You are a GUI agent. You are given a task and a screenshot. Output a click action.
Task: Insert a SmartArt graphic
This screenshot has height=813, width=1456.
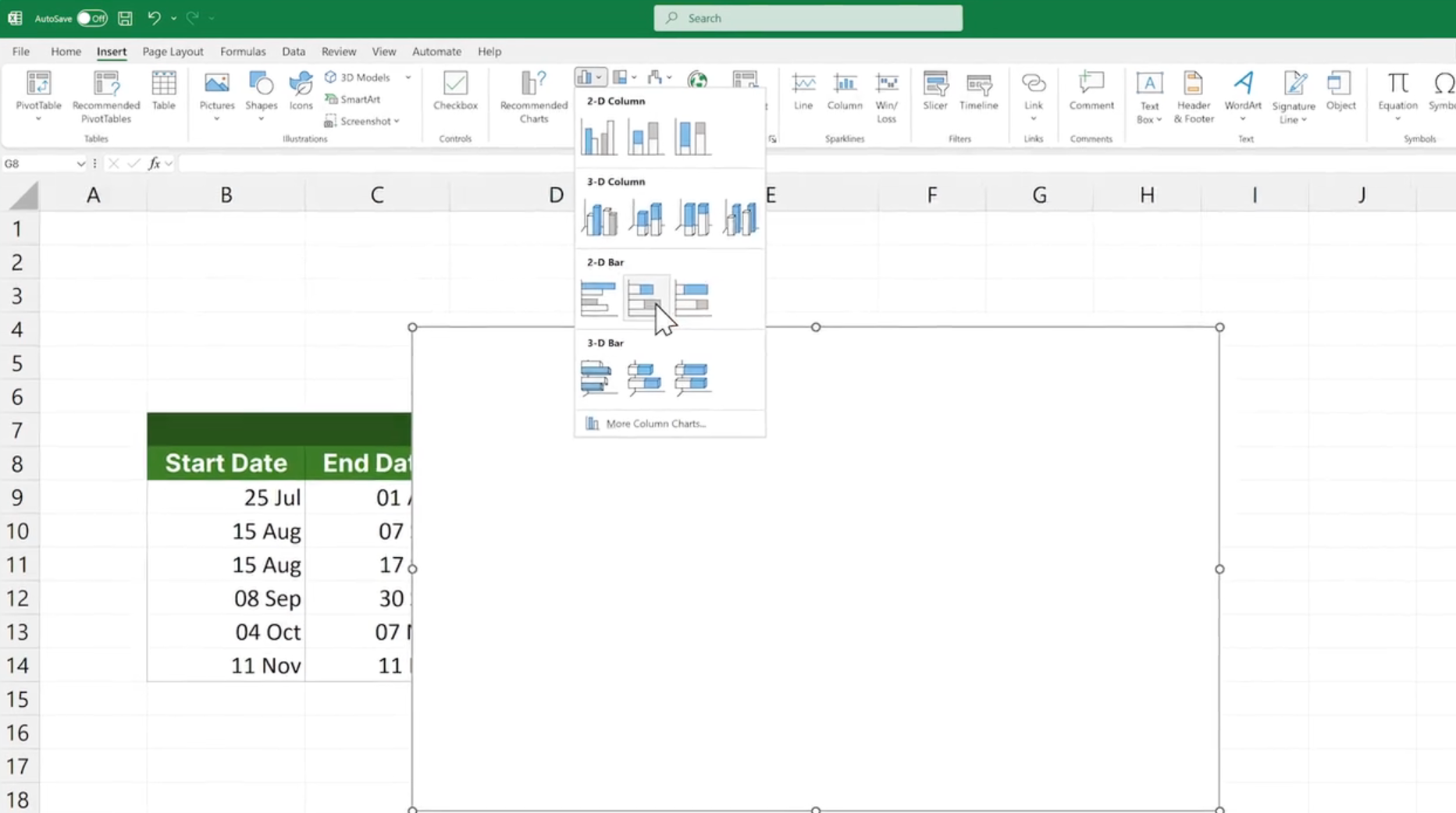[x=353, y=99]
